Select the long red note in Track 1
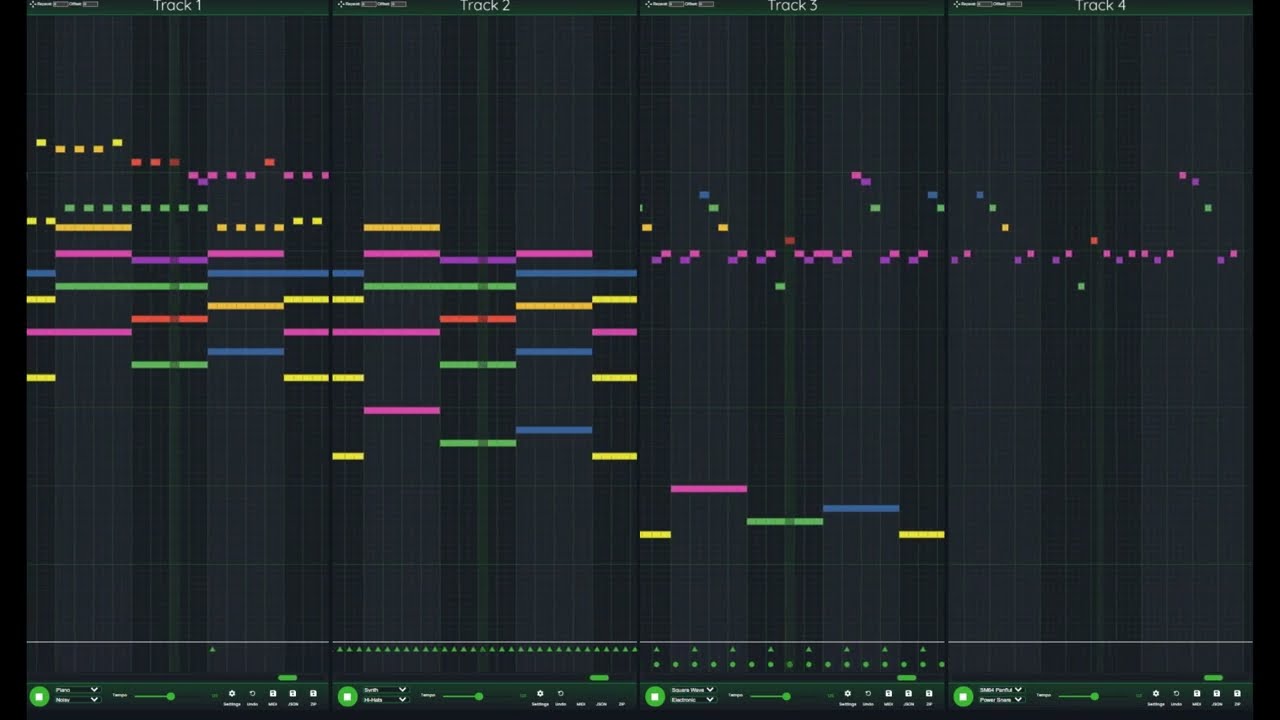This screenshot has height=720, width=1280. [x=170, y=319]
